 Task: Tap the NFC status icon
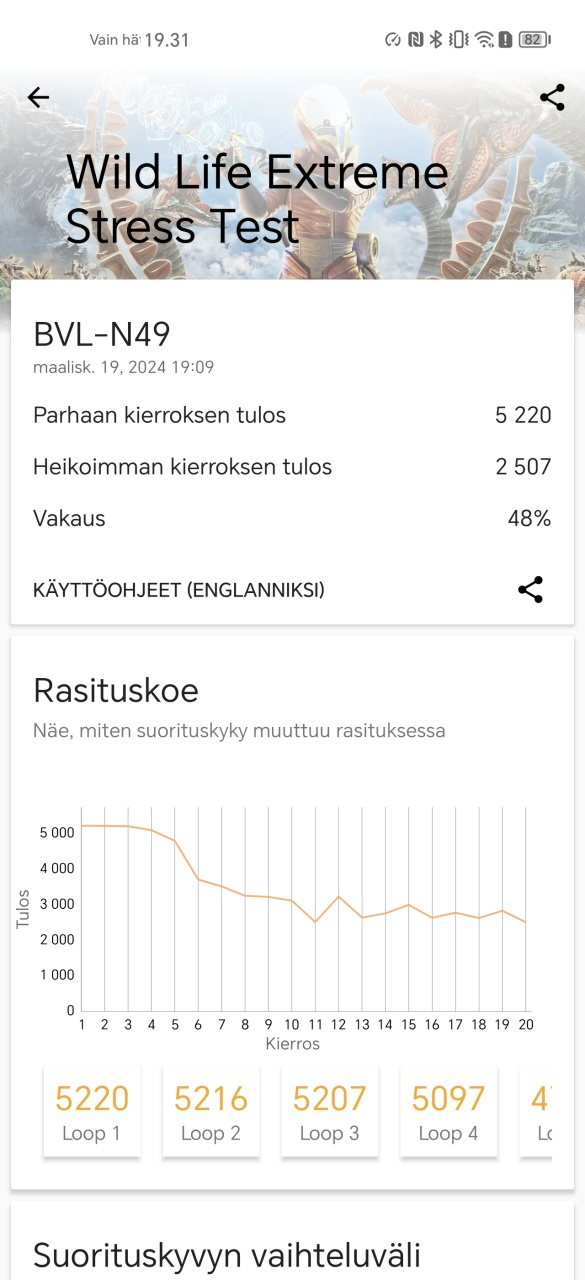click(415, 40)
